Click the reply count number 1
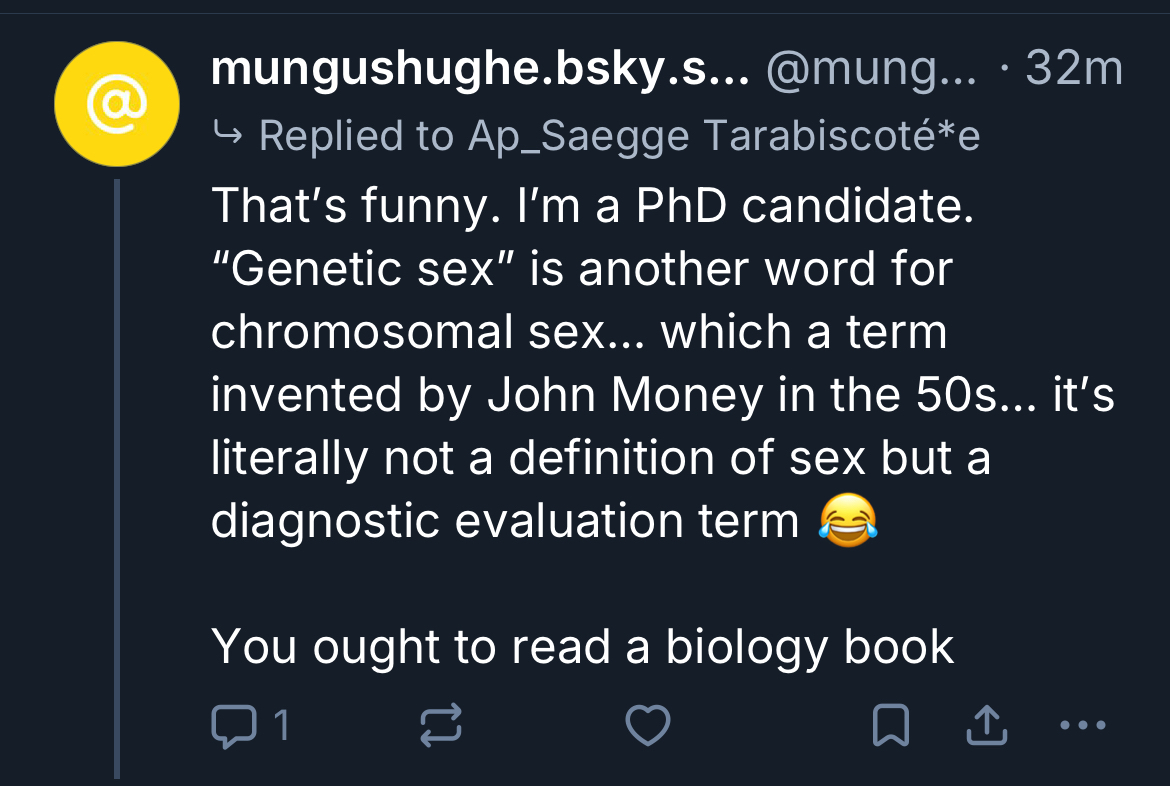The height and width of the screenshot is (786, 1170). coord(282,726)
